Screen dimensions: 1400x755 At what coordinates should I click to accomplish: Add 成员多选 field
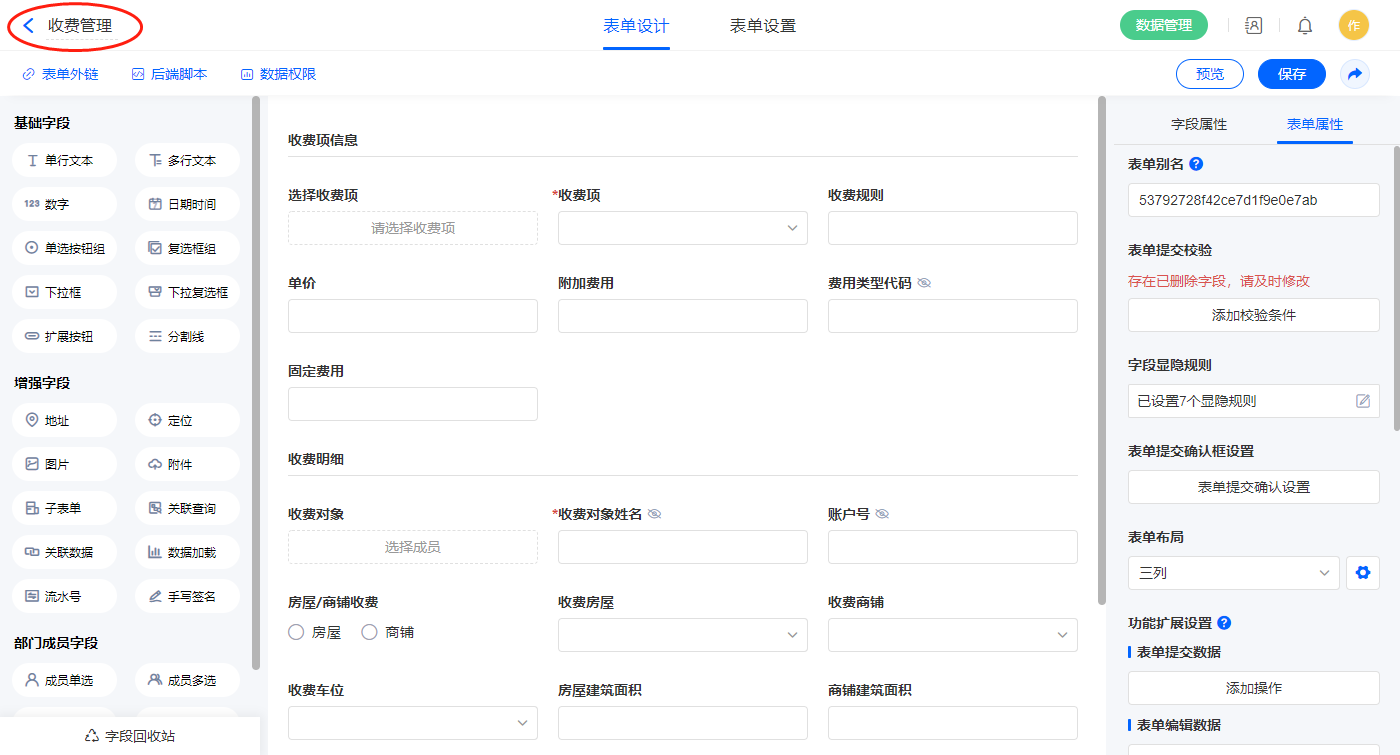[187, 680]
